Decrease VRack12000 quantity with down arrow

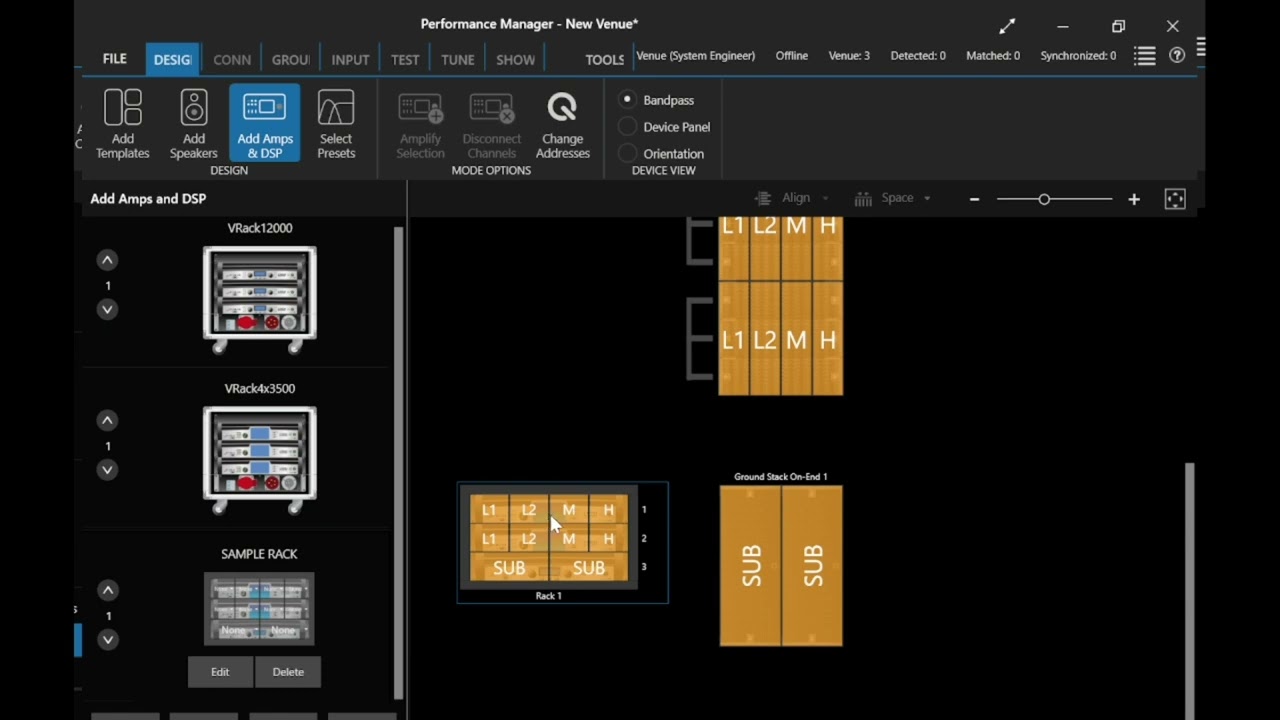(x=107, y=310)
